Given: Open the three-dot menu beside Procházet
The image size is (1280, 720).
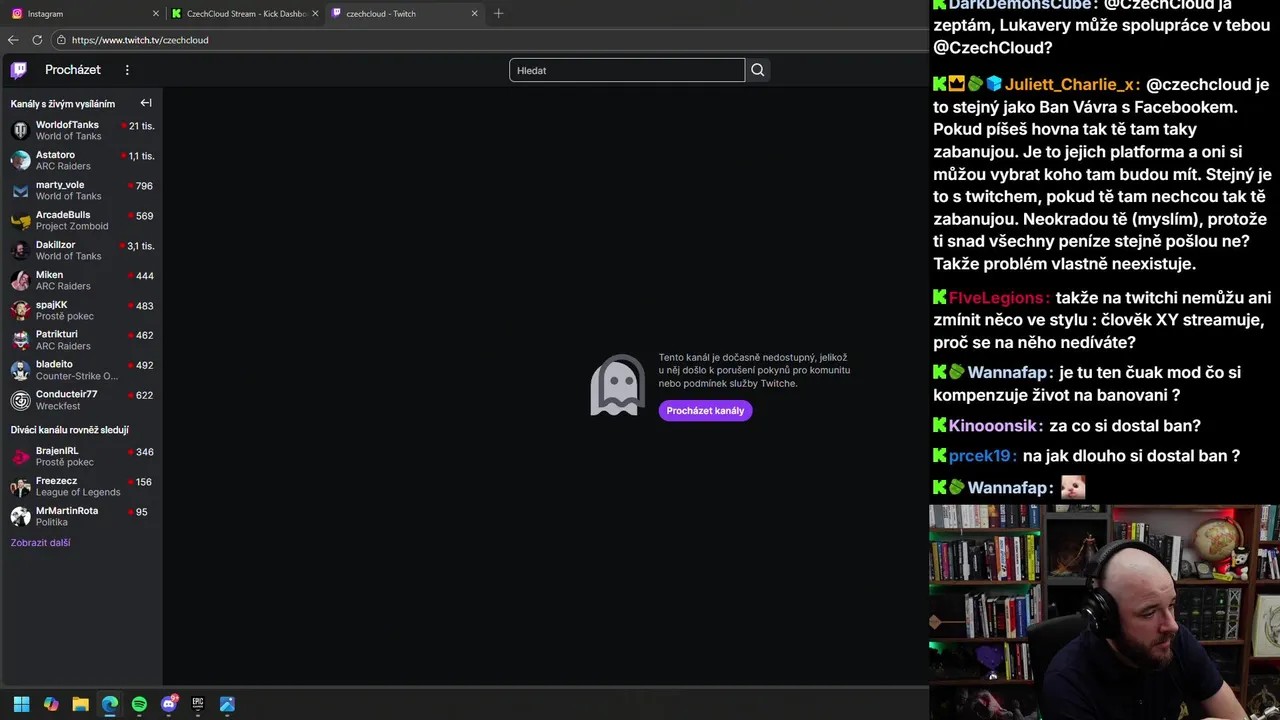Looking at the screenshot, I should pos(127,70).
